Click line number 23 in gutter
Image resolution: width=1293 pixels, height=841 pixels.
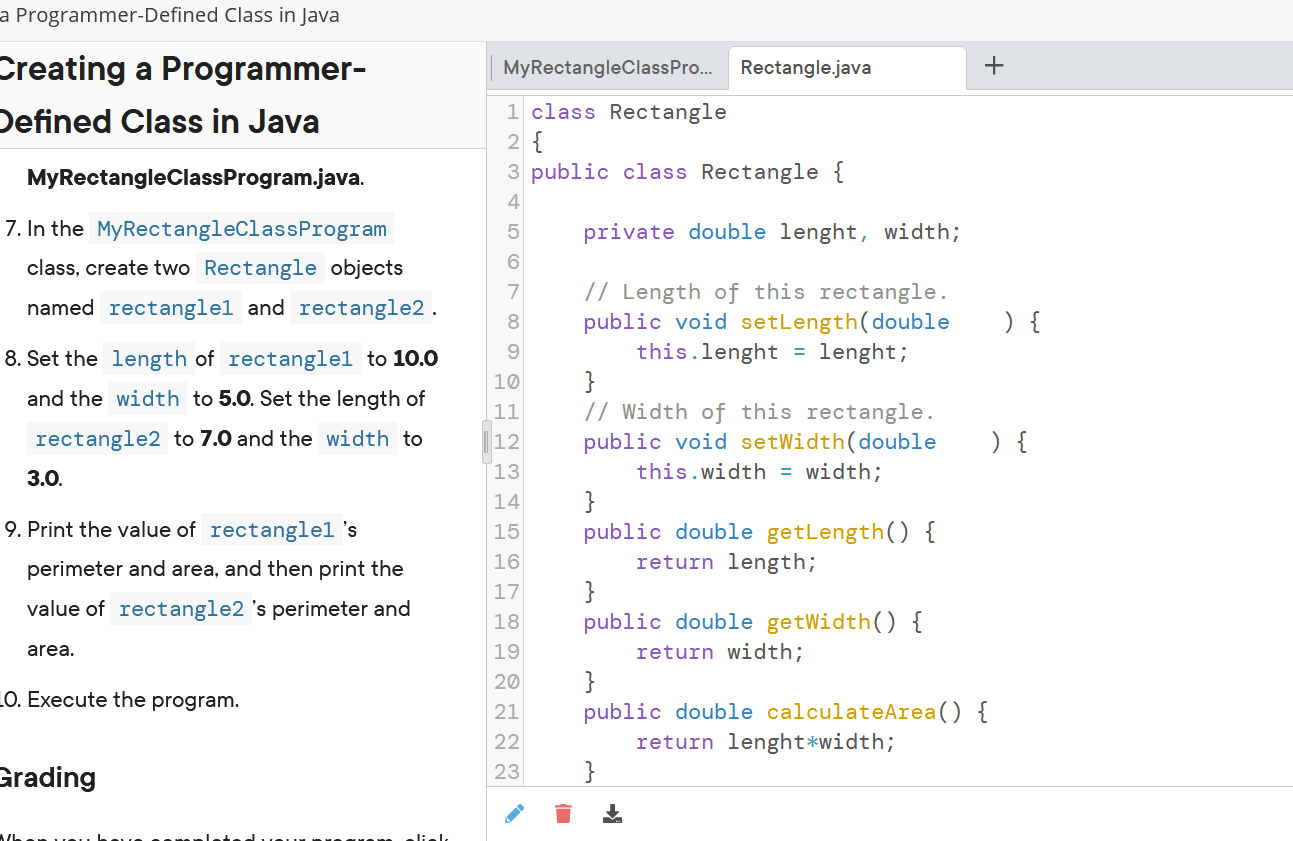click(506, 772)
